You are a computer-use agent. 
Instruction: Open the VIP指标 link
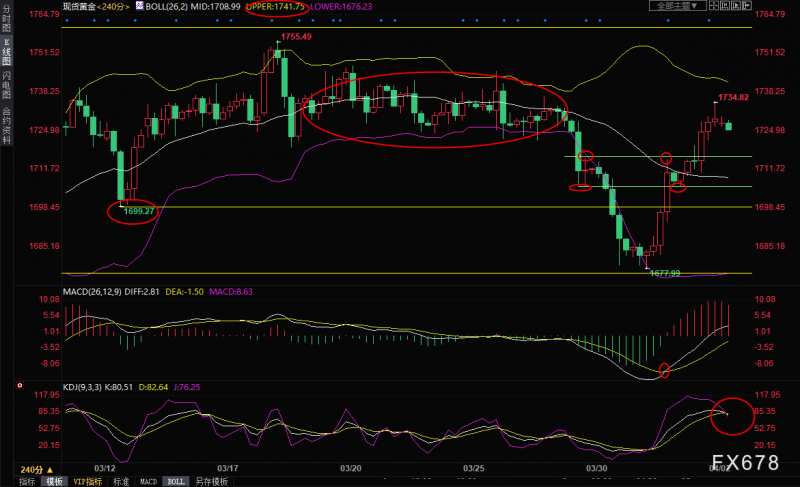[88, 481]
